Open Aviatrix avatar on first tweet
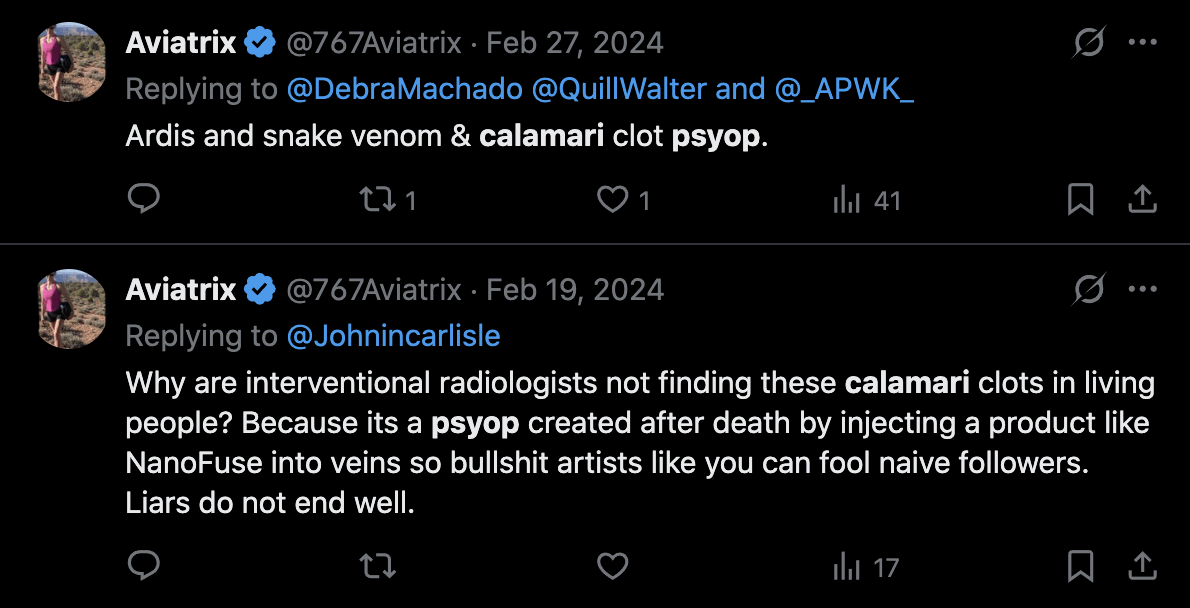The height and width of the screenshot is (608, 1190). (x=71, y=63)
